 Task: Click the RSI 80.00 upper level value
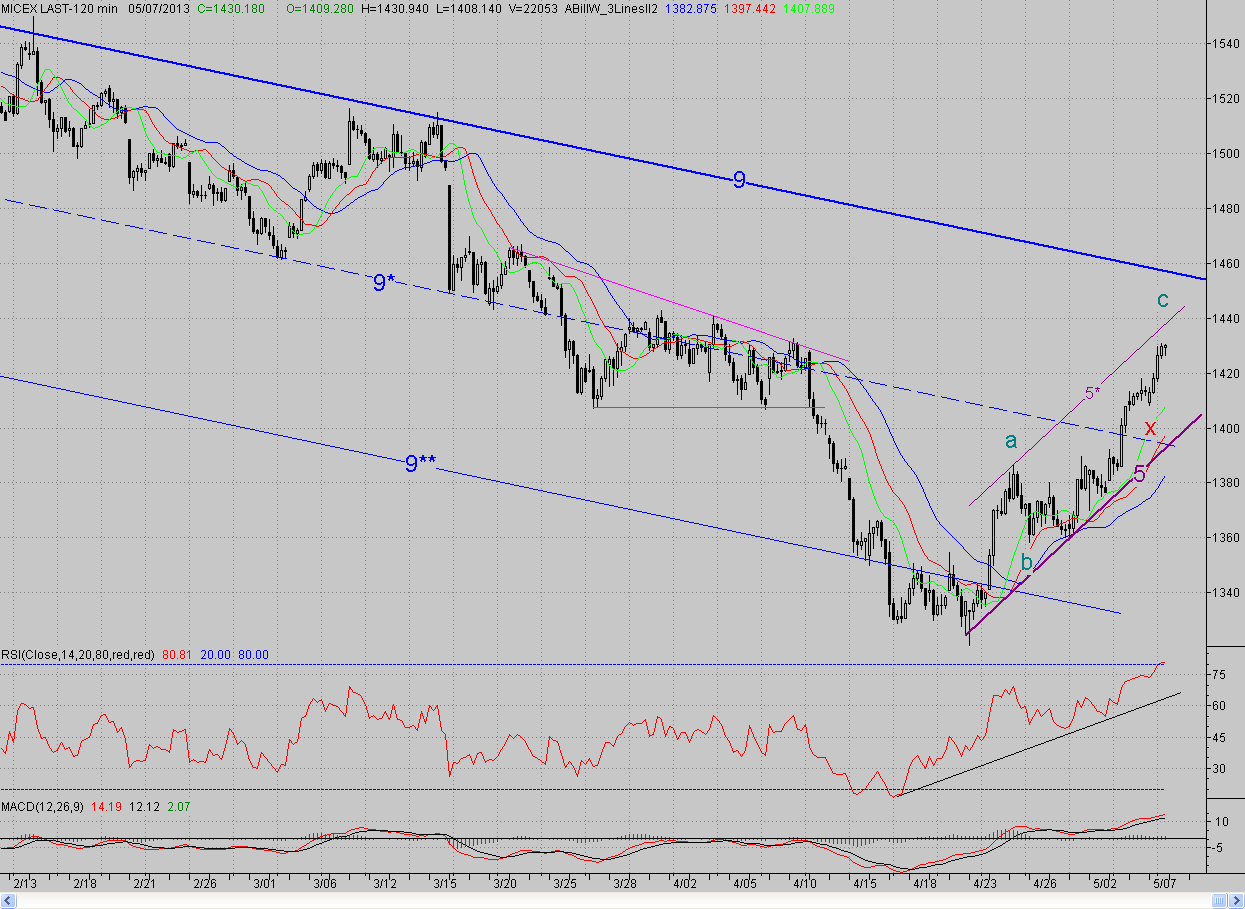[x=252, y=655]
